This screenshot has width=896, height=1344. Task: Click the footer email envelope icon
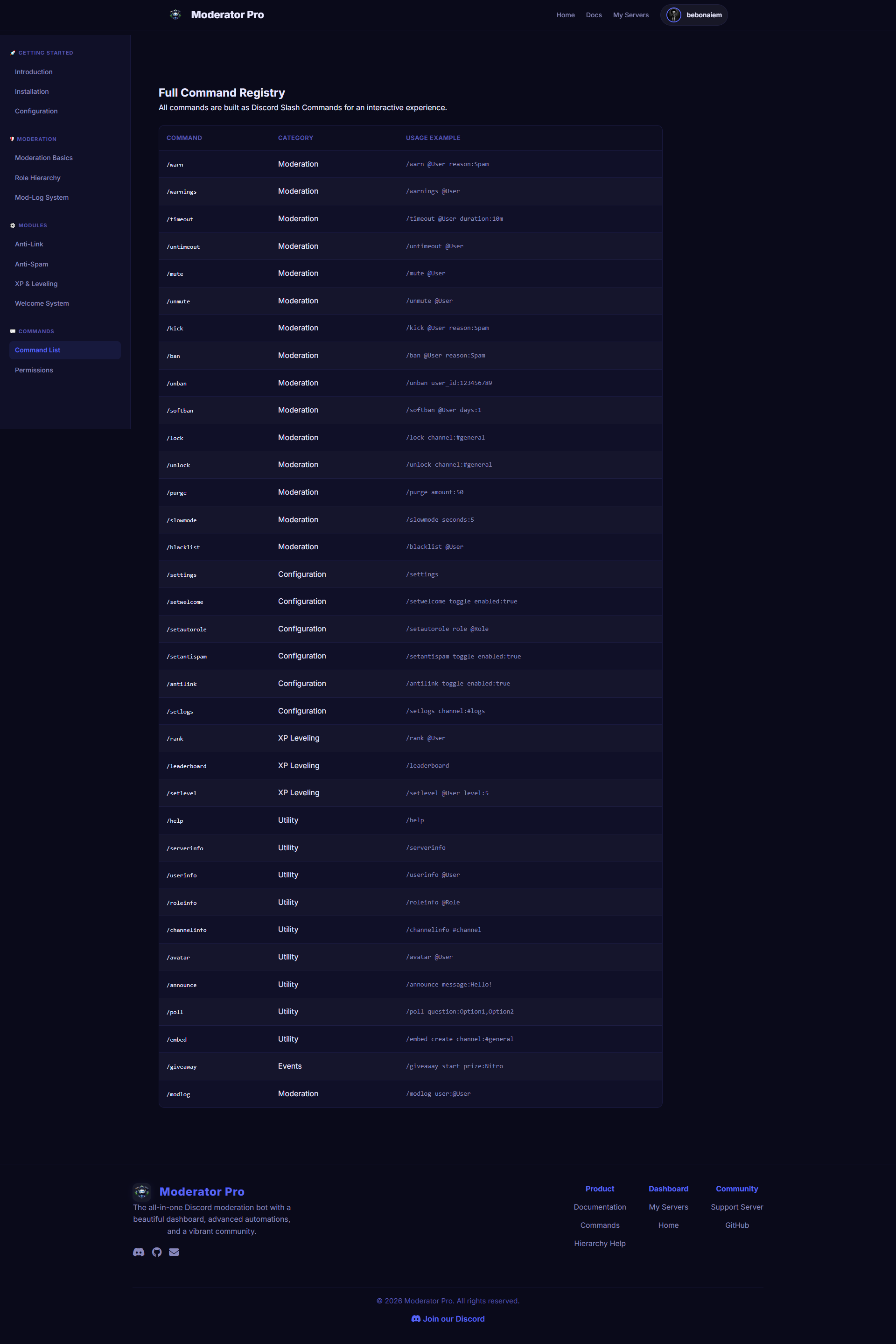point(174,1252)
